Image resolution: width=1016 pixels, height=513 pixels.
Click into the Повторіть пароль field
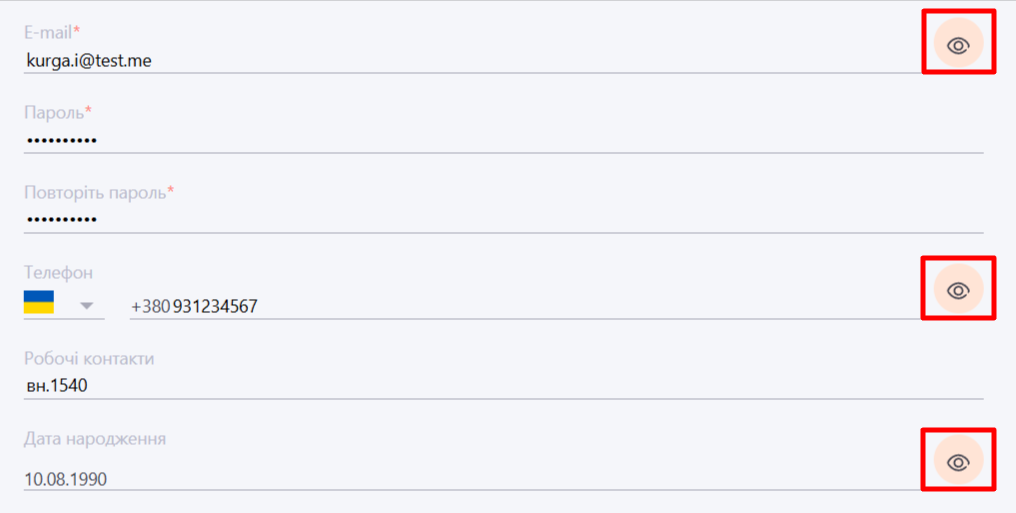pyautogui.click(x=503, y=220)
